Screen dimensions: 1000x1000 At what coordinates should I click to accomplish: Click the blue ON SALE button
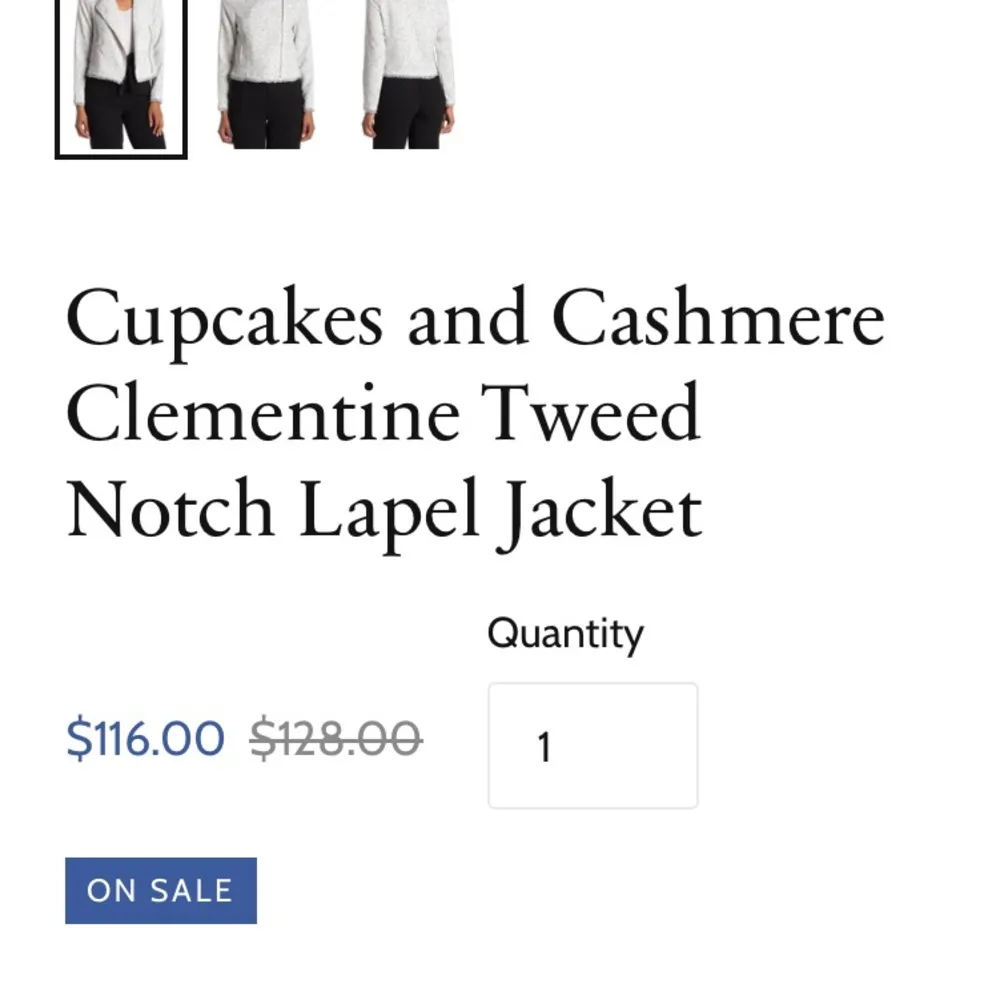(x=160, y=889)
